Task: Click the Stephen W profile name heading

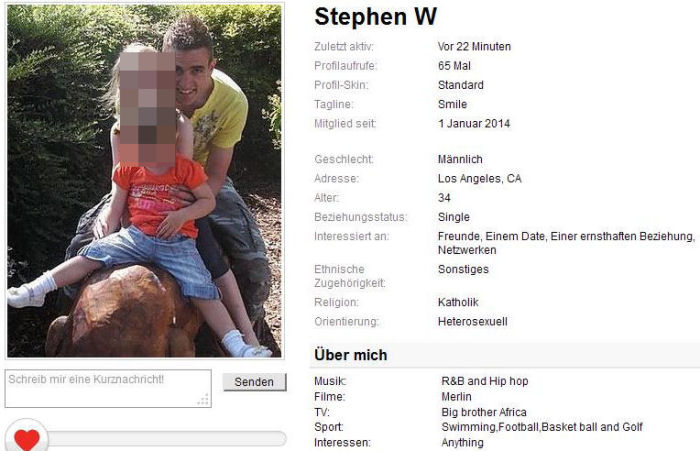Action: 375,17
